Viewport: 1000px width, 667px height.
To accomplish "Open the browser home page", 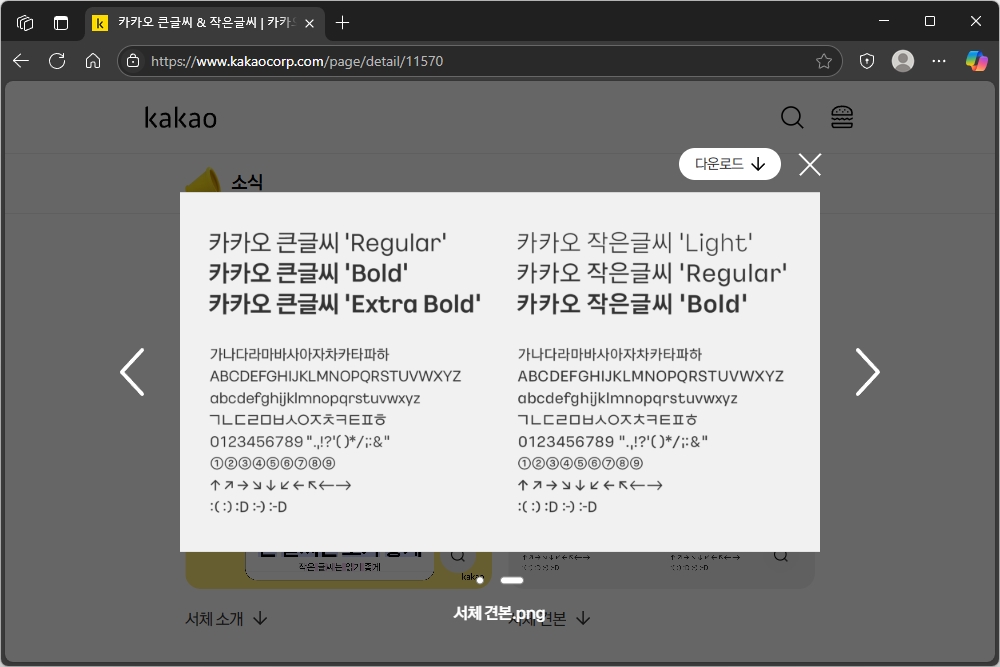I will pyautogui.click(x=93, y=61).
